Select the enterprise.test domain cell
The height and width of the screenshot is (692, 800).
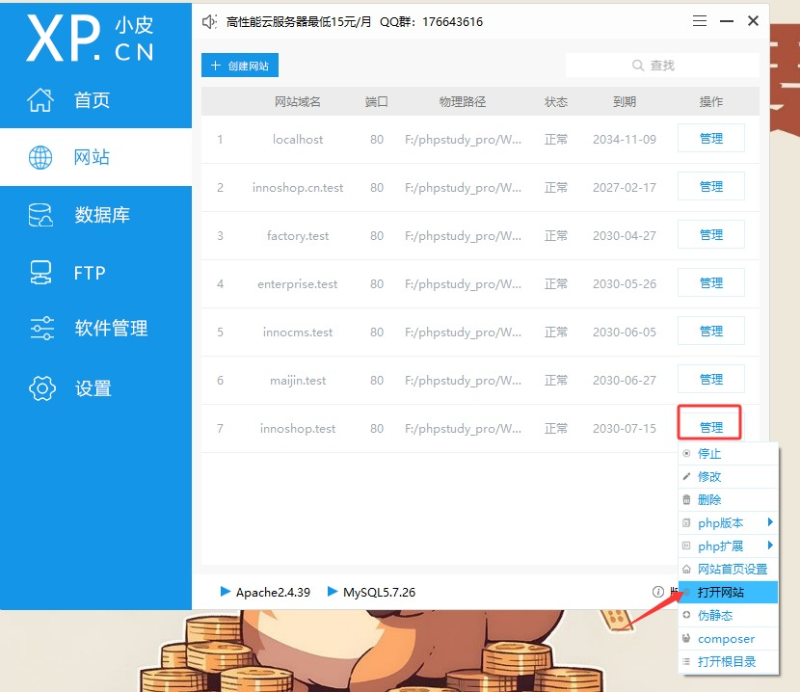pyautogui.click(x=297, y=284)
